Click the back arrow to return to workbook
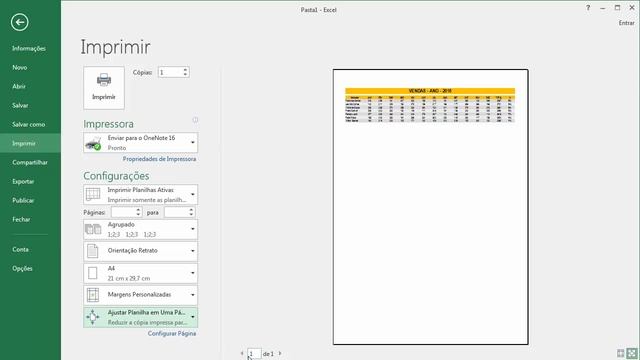This screenshot has width=640, height=360. 20,22
